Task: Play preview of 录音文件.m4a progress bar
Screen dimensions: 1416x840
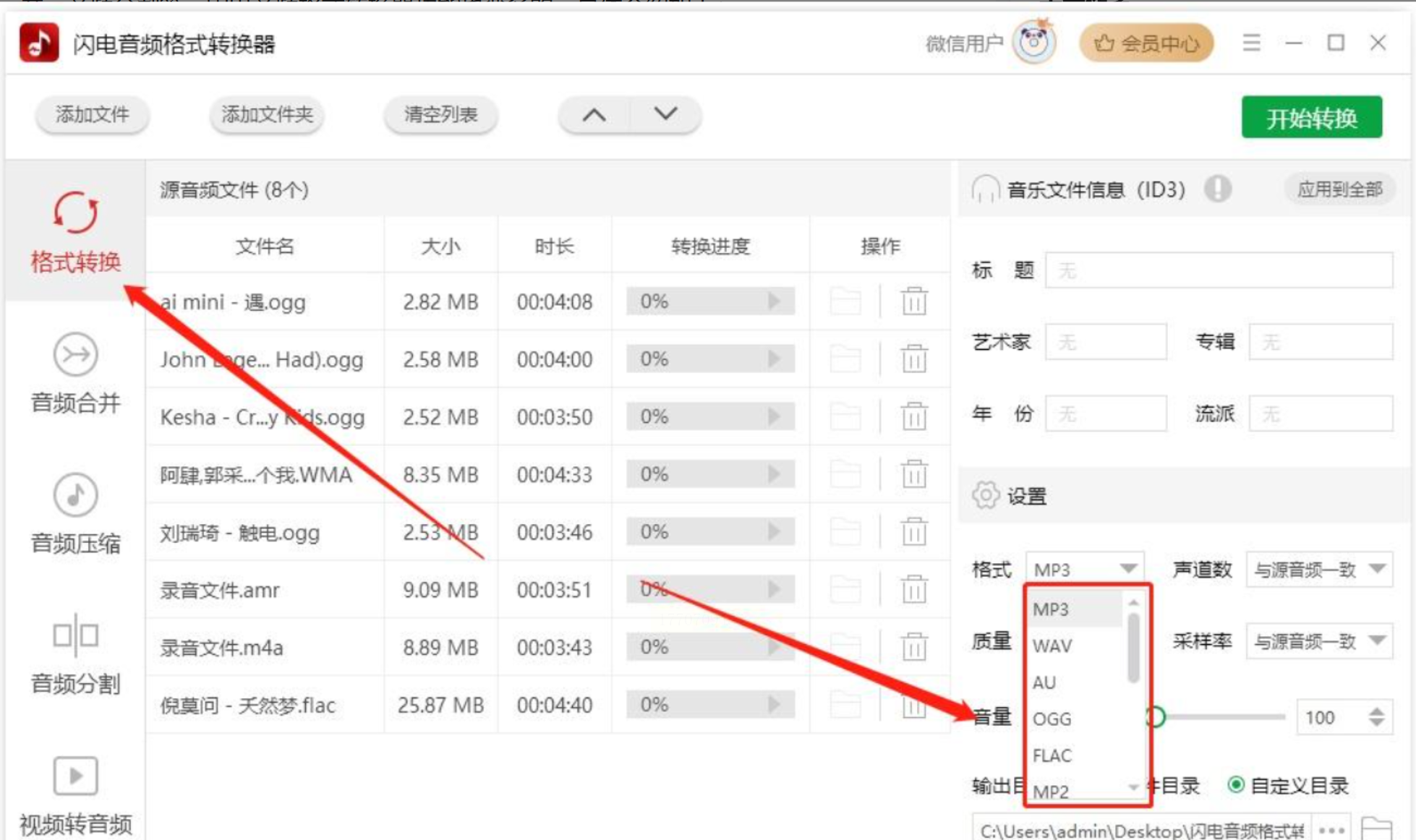Action: [x=774, y=647]
